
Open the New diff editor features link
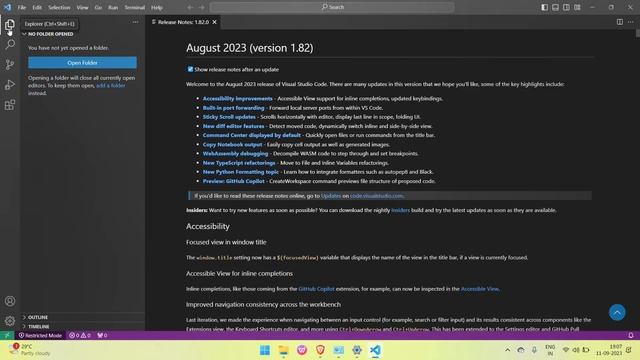233,126
